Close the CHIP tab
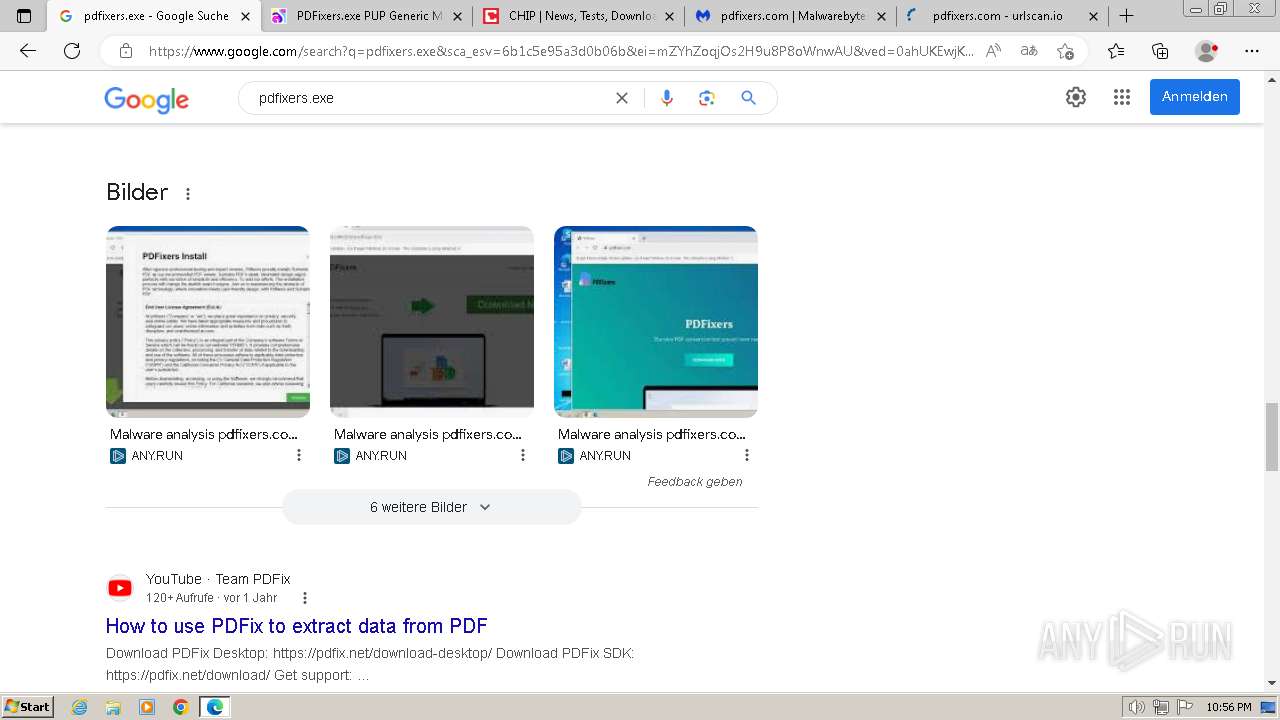The image size is (1280, 720). click(x=669, y=16)
